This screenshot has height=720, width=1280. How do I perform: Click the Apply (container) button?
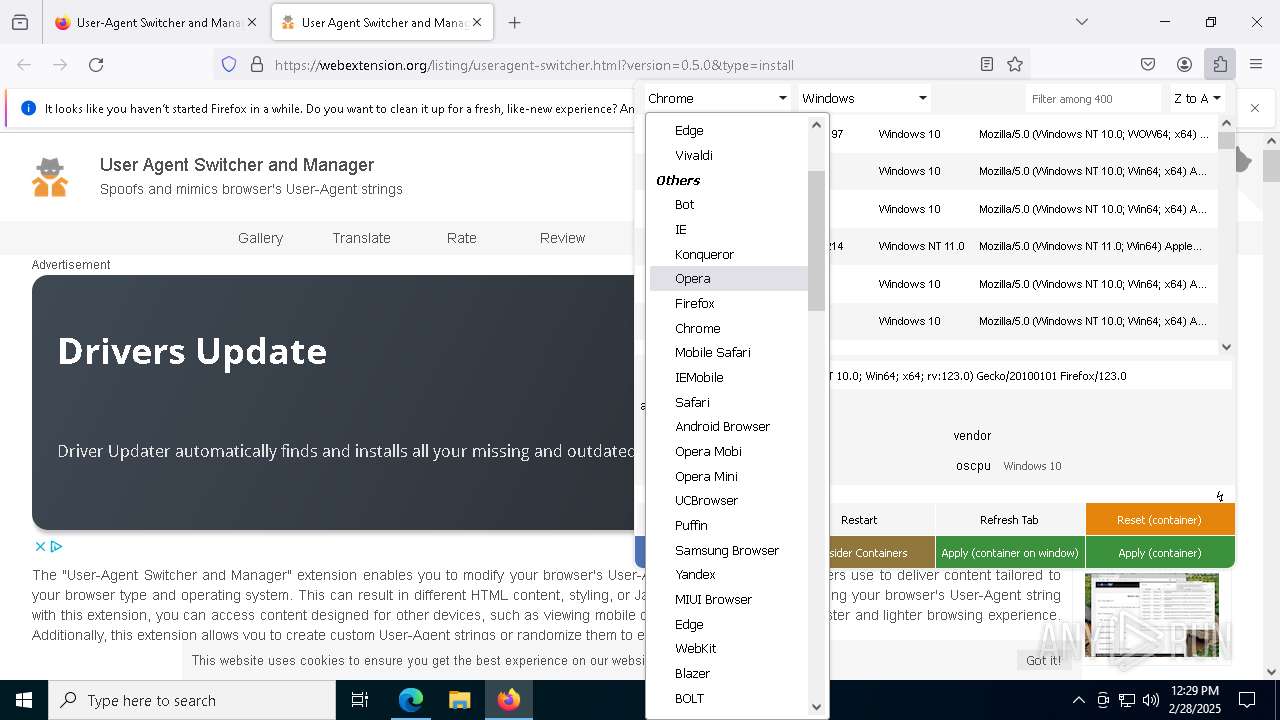(x=1160, y=552)
